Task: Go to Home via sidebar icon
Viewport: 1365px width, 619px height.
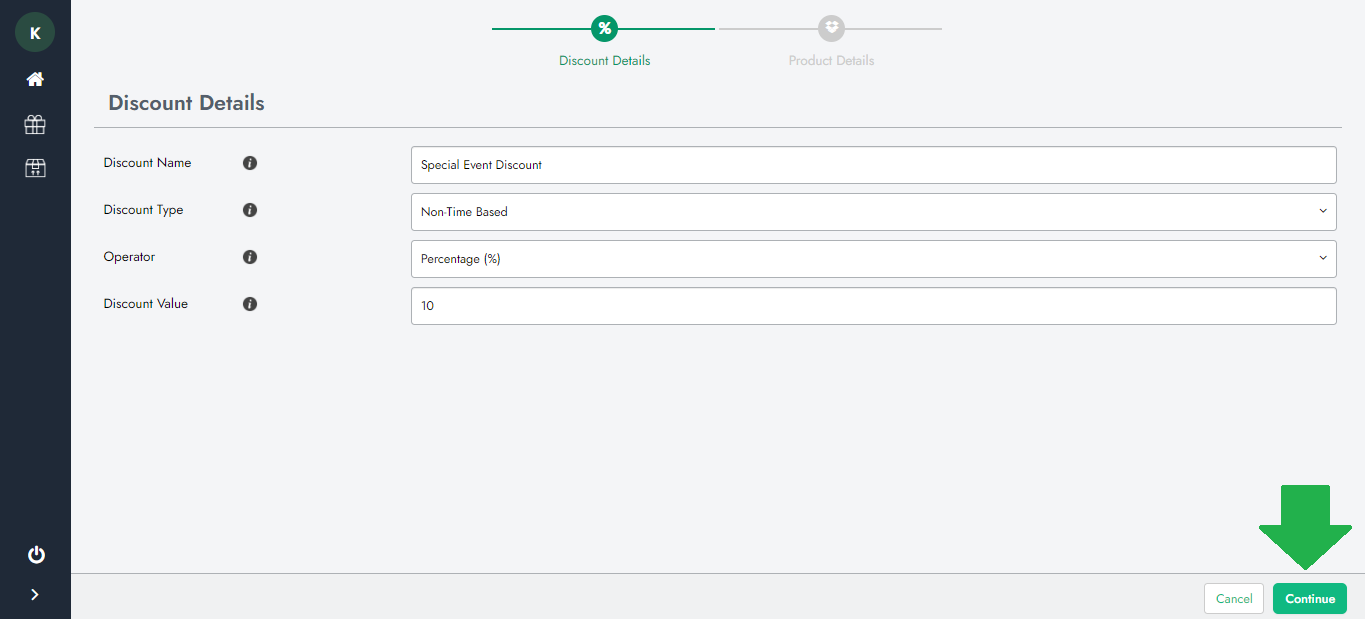Action: point(35,79)
